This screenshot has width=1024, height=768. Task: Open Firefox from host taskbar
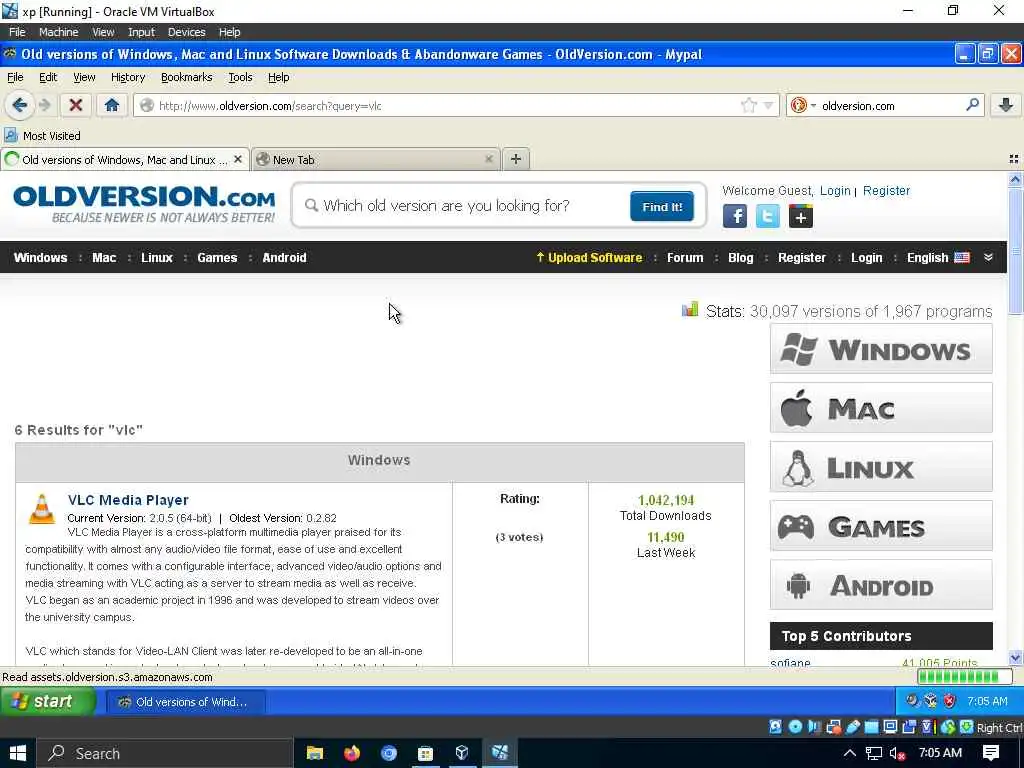(x=351, y=753)
